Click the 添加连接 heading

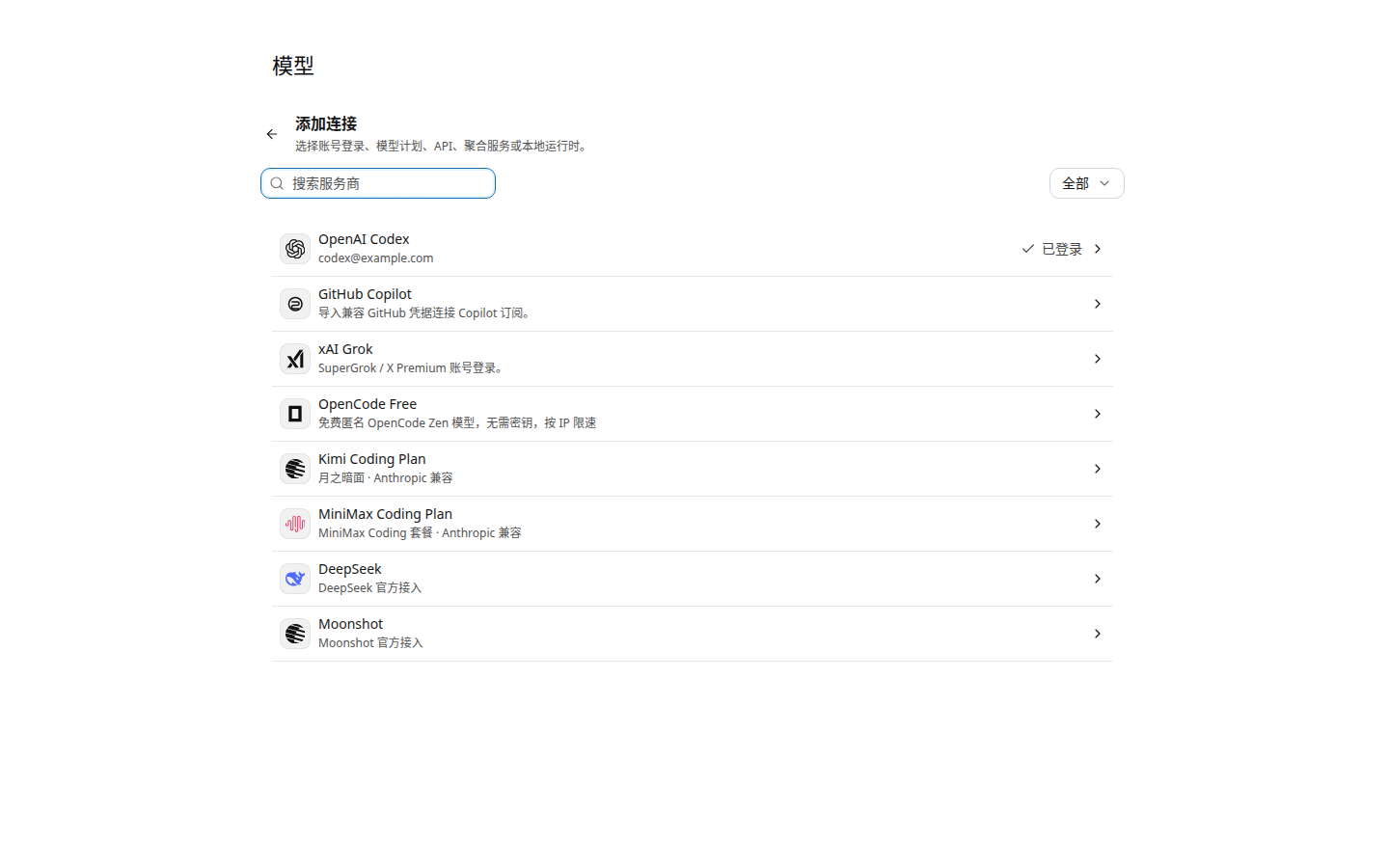point(326,123)
